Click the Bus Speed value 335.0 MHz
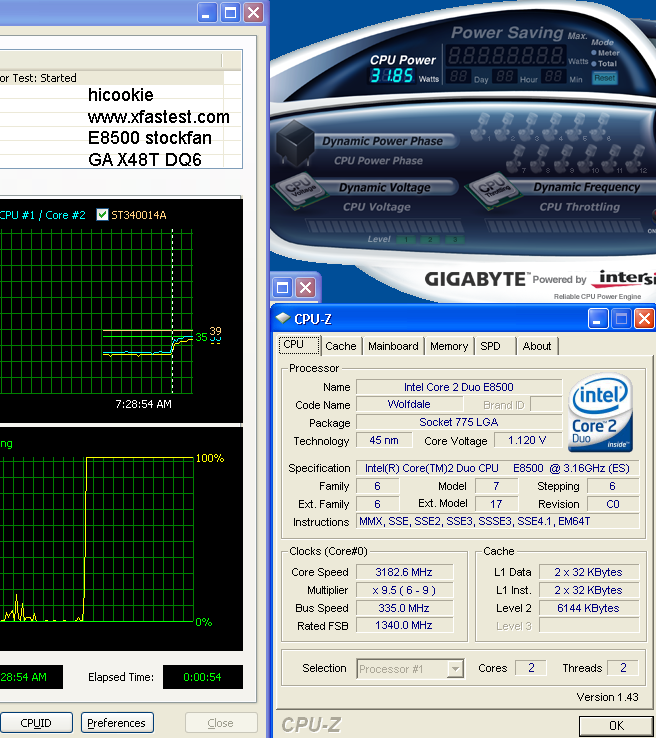This screenshot has height=738, width=656. point(404,608)
